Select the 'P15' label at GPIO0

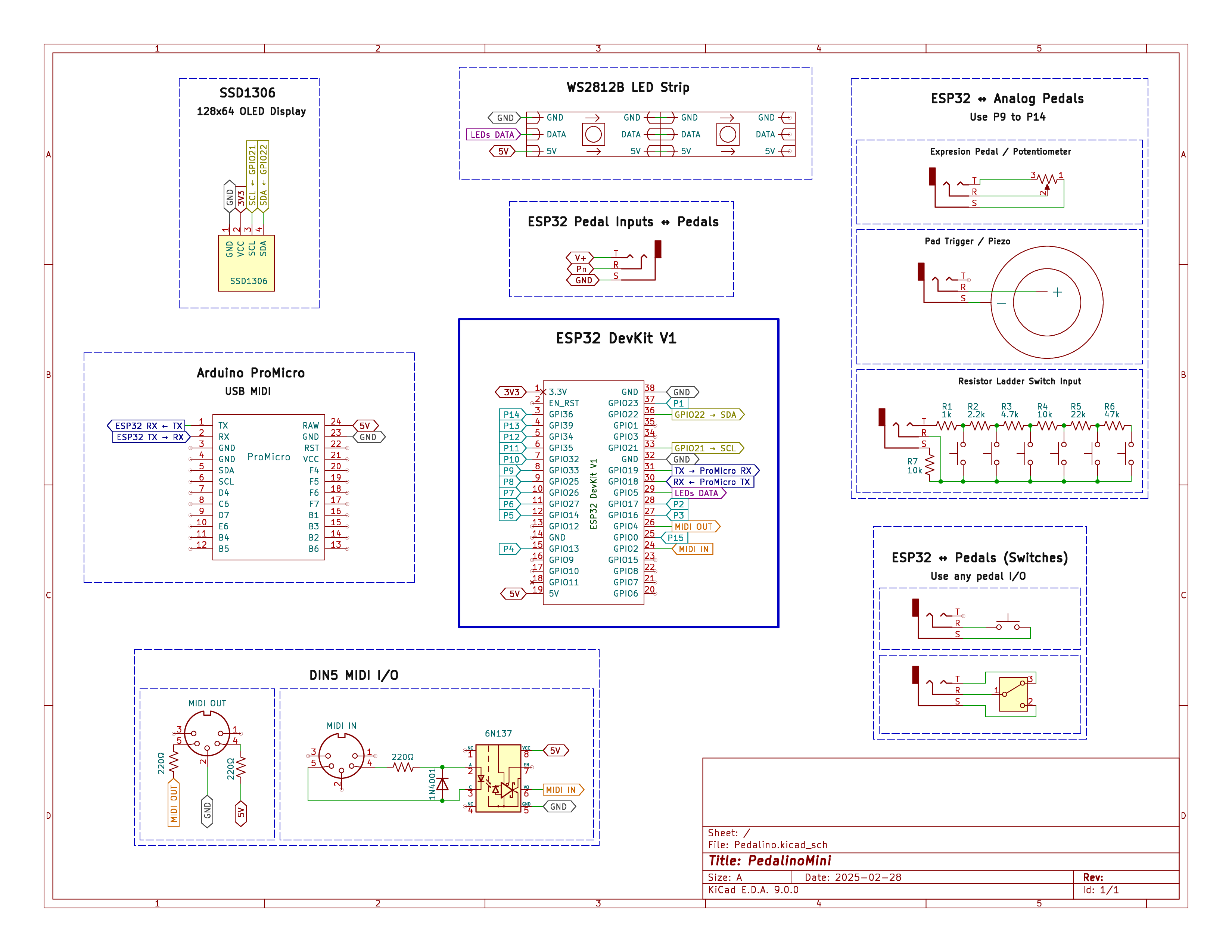point(675,538)
